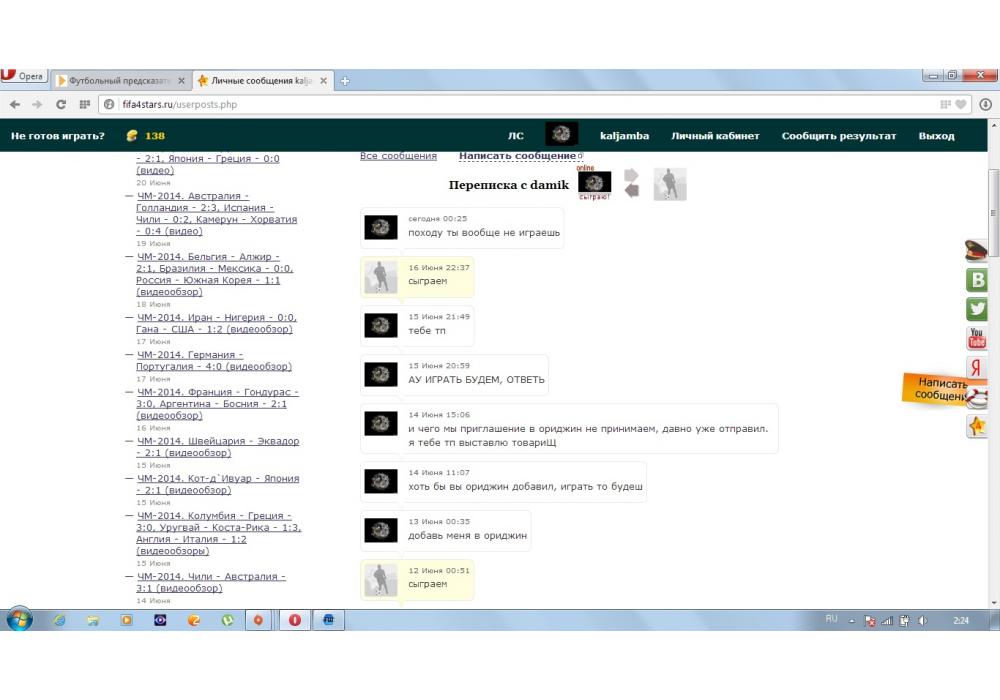Click the browser back arrow
The height and width of the screenshot is (700, 1000).
point(15,104)
